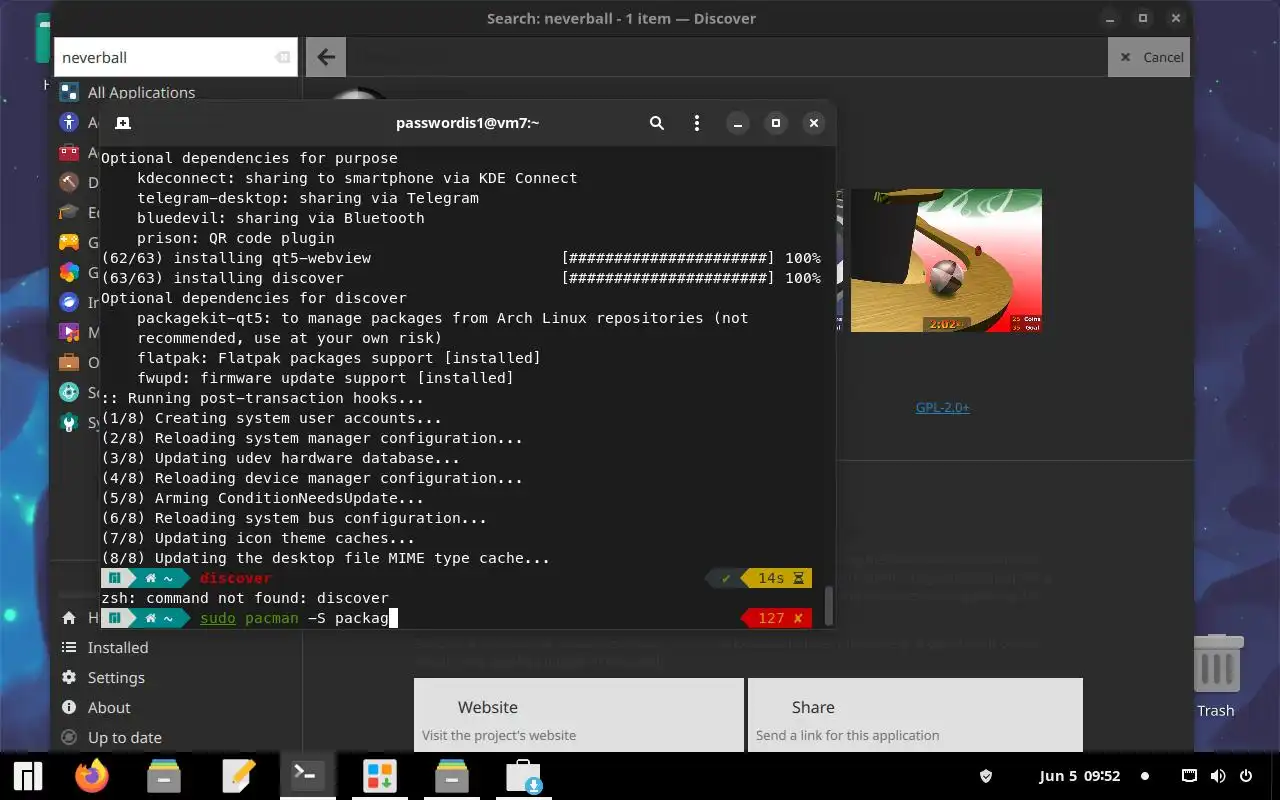Viewport: 1280px width, 800px height.
Task: Click 'zsh: command not found: discover' line
Action: tap(245, 598)
